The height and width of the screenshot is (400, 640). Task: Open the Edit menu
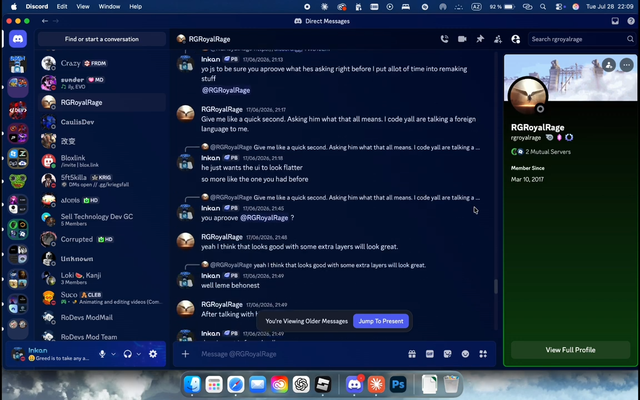click(x=62, y=7)
